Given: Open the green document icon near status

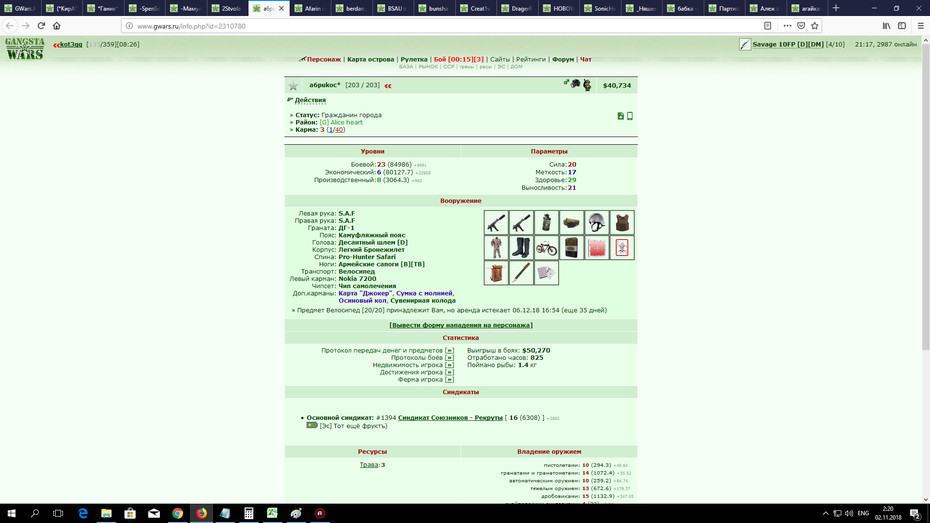Looking at the screenshot, I should click(620, 116).
